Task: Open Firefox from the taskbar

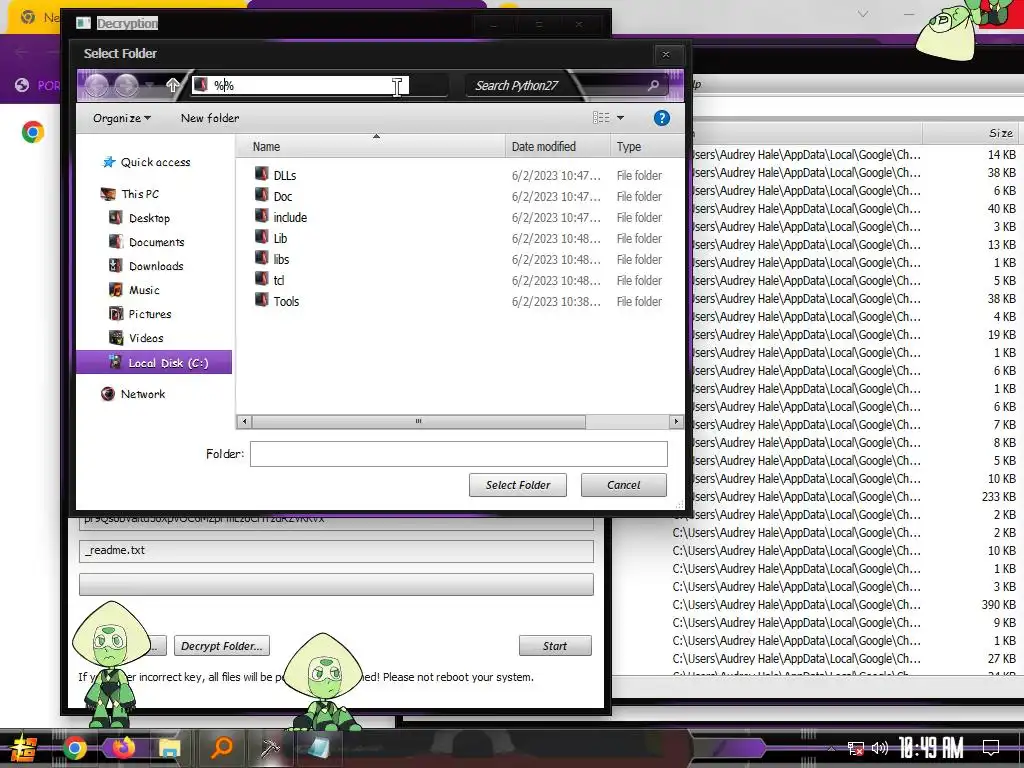Action: (x=123, y=747)
